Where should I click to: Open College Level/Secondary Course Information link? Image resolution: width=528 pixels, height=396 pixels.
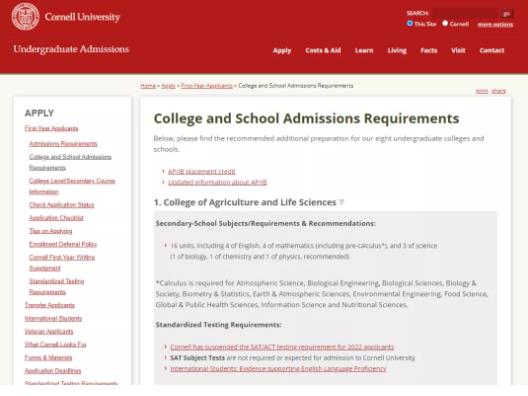click(72, 186)
